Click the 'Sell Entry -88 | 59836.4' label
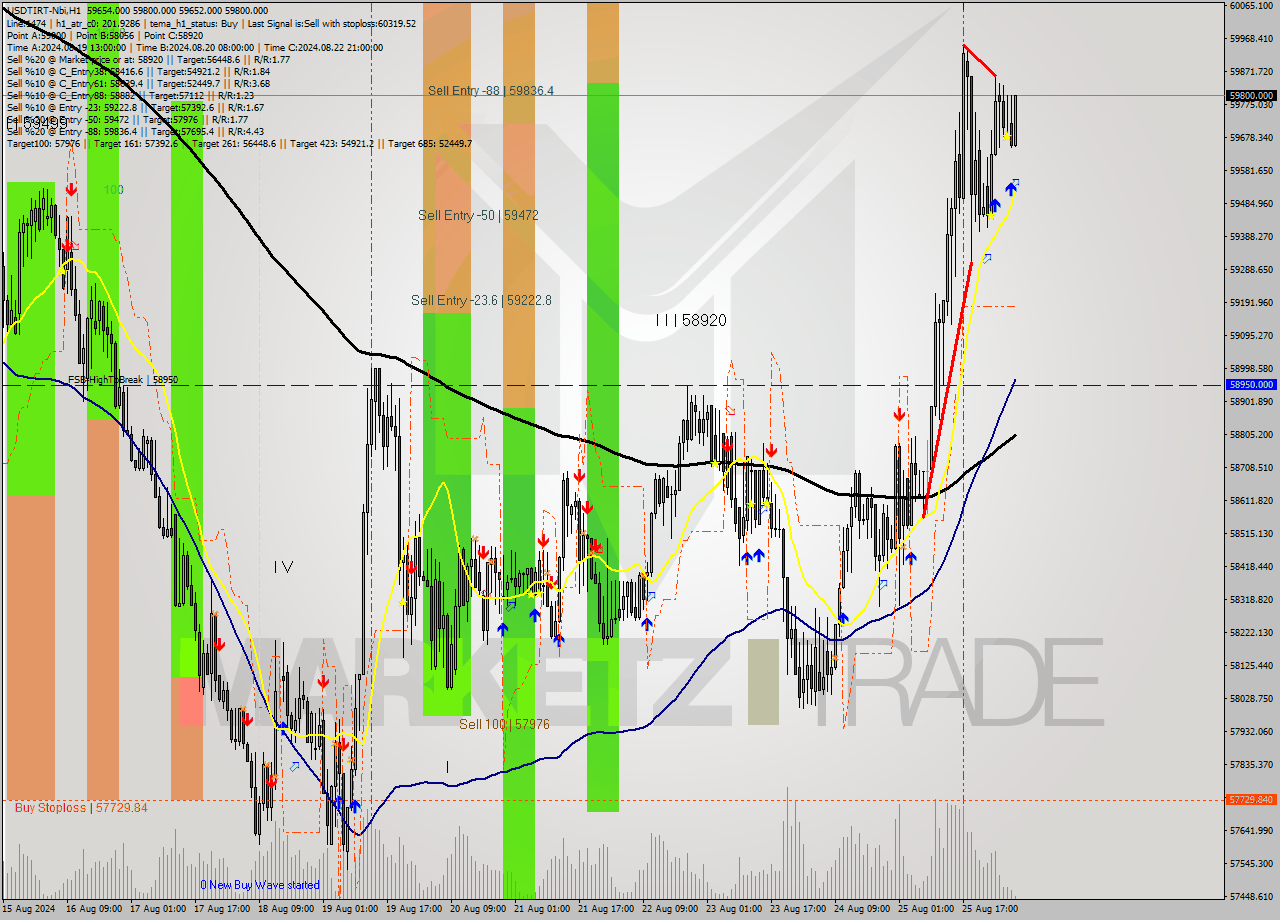The height and width of the screenshot is (920, 1280). (491, 91)
